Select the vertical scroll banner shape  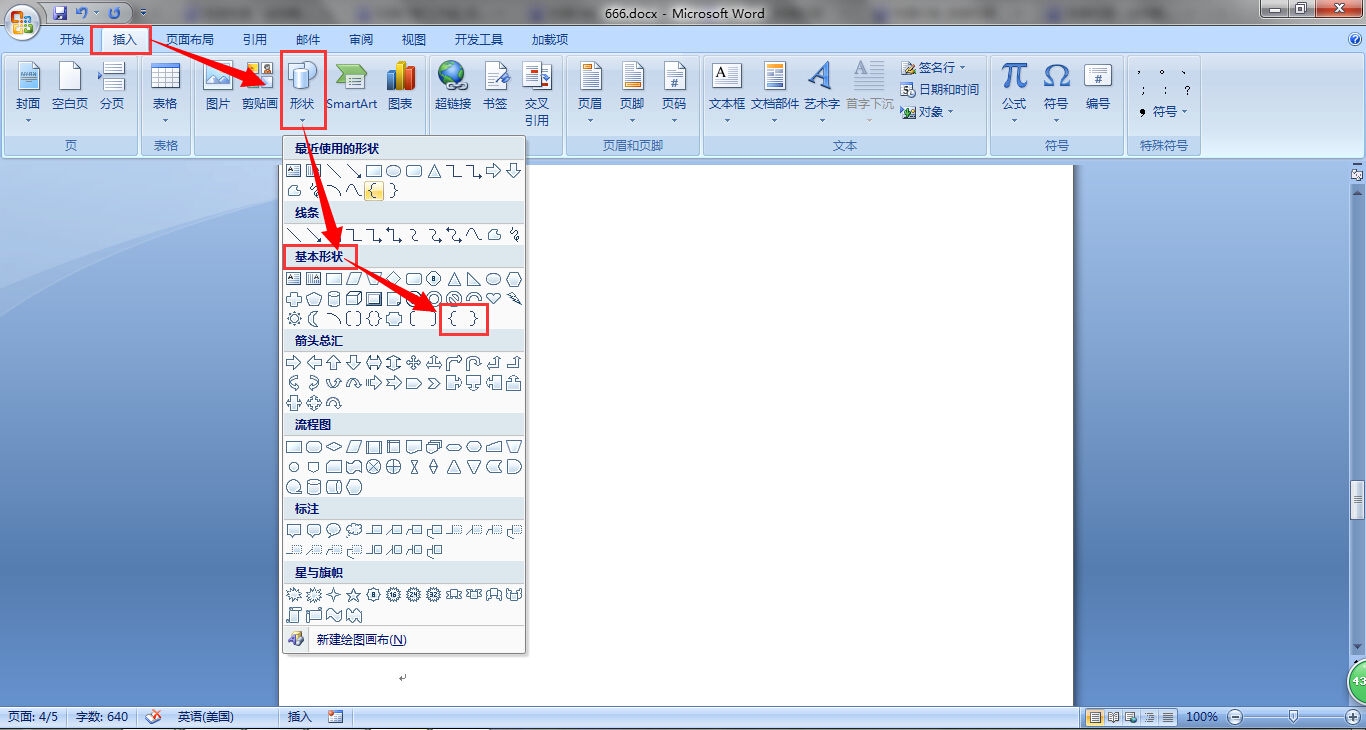click(x=294, y=615)
